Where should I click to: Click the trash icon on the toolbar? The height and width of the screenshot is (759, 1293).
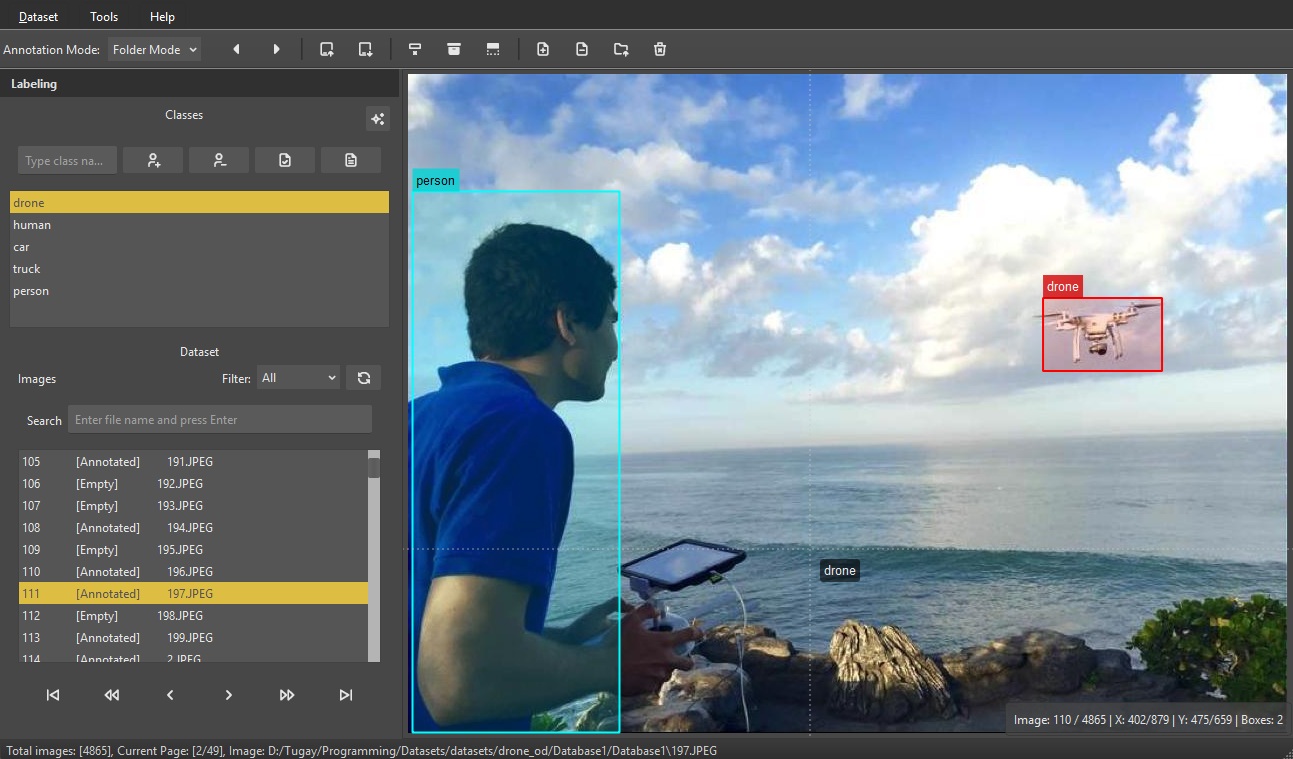(x=660, y=48)
